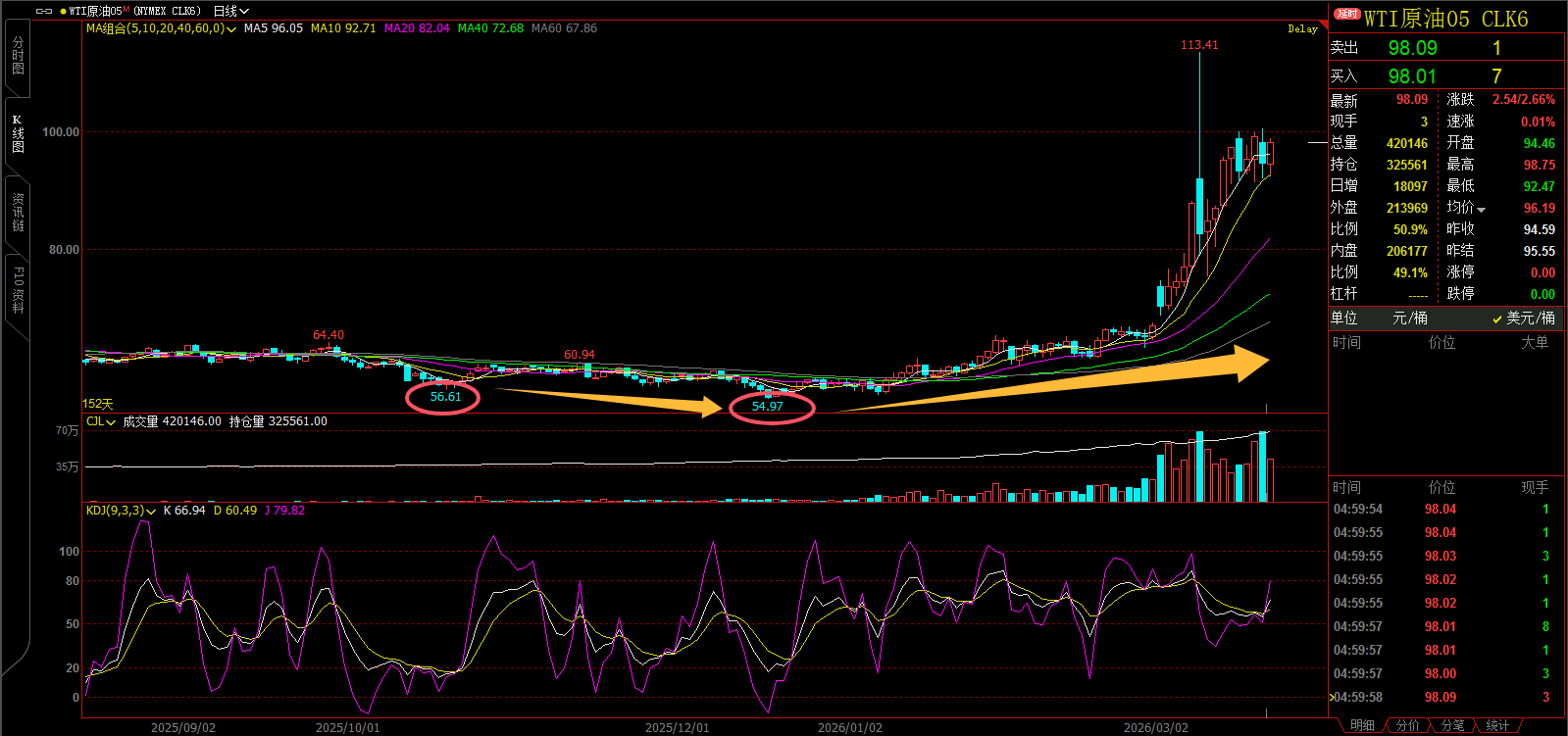Click the circled 54.97 low price marker

coord(768,407)
